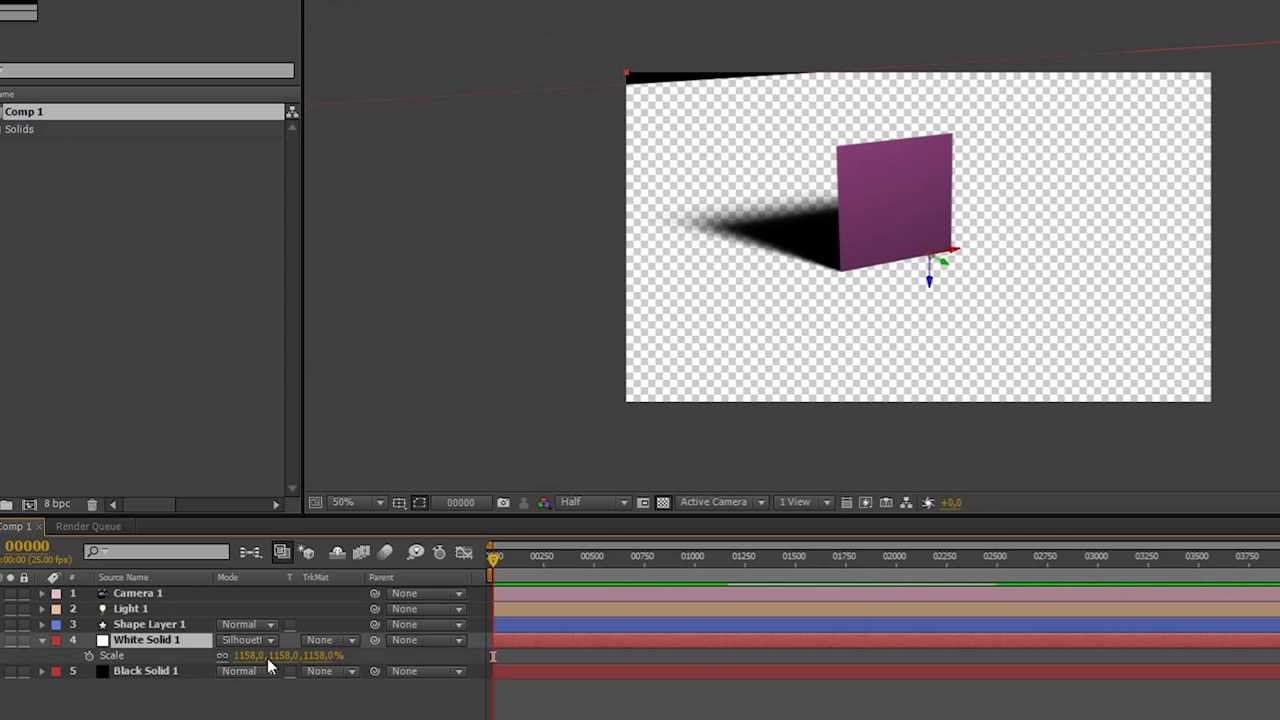Enable Frame Blending for the composition
Viewport: 1280px width, 720px height.
tap(361, 552)
